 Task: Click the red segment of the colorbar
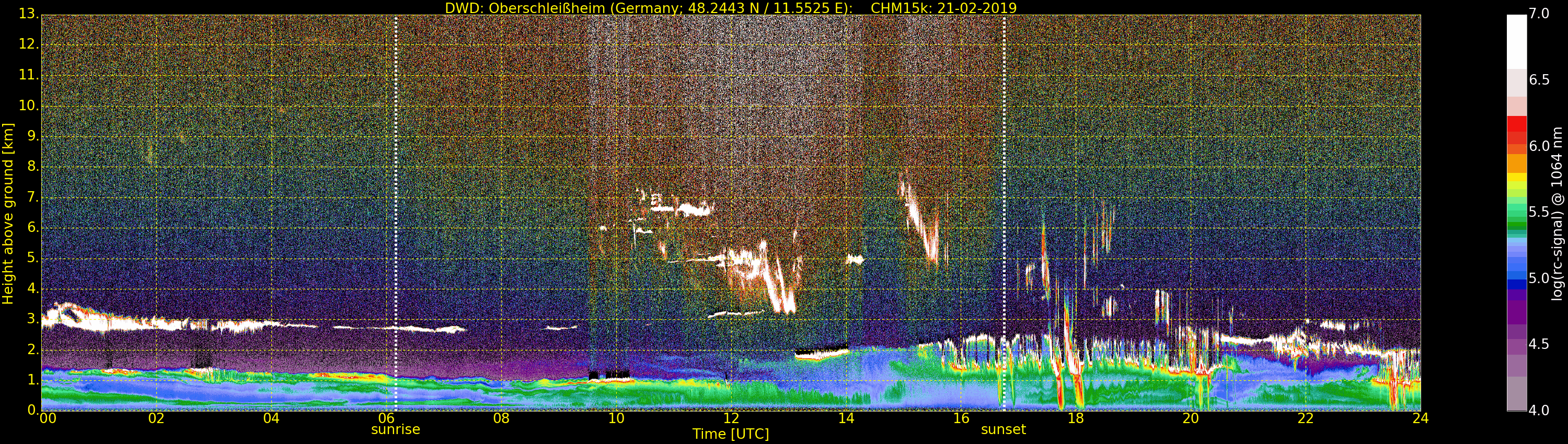[1516, 125]
